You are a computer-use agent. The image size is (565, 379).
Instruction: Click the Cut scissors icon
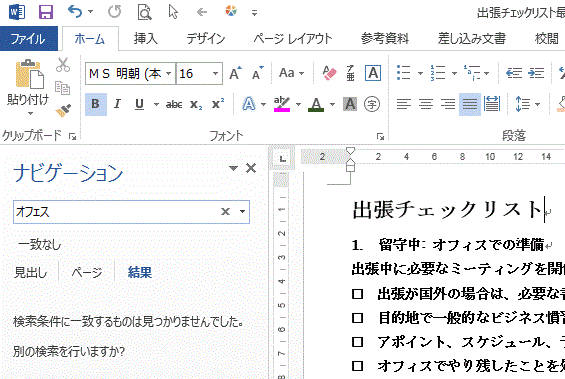[63, 65]
